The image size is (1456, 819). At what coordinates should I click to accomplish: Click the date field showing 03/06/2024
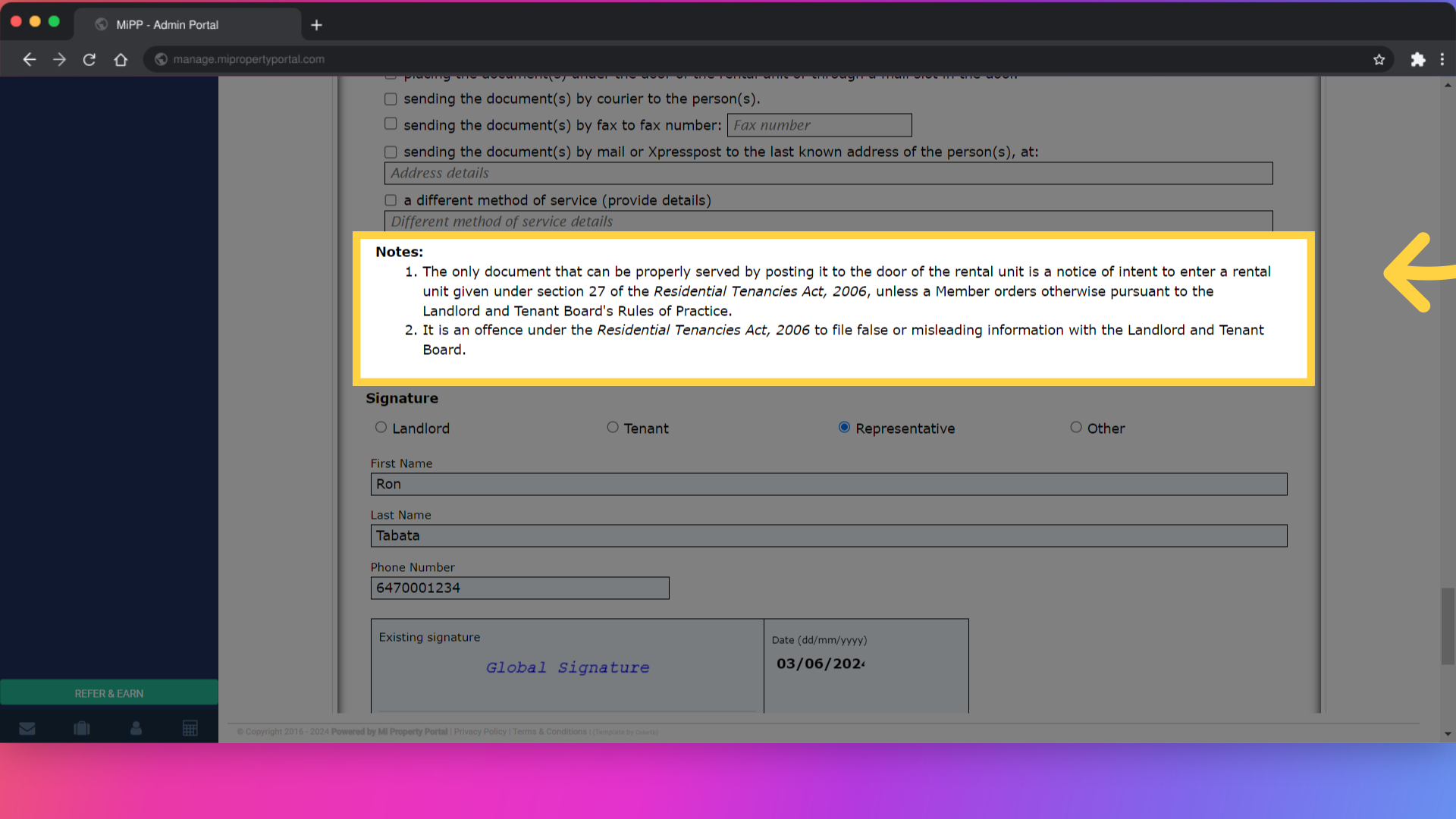click(x=821, y=664)
